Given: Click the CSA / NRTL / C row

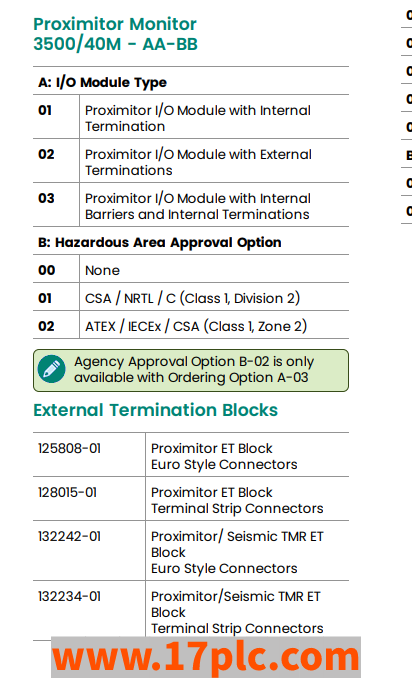Looking at the screenshot, I should point(192,298).
